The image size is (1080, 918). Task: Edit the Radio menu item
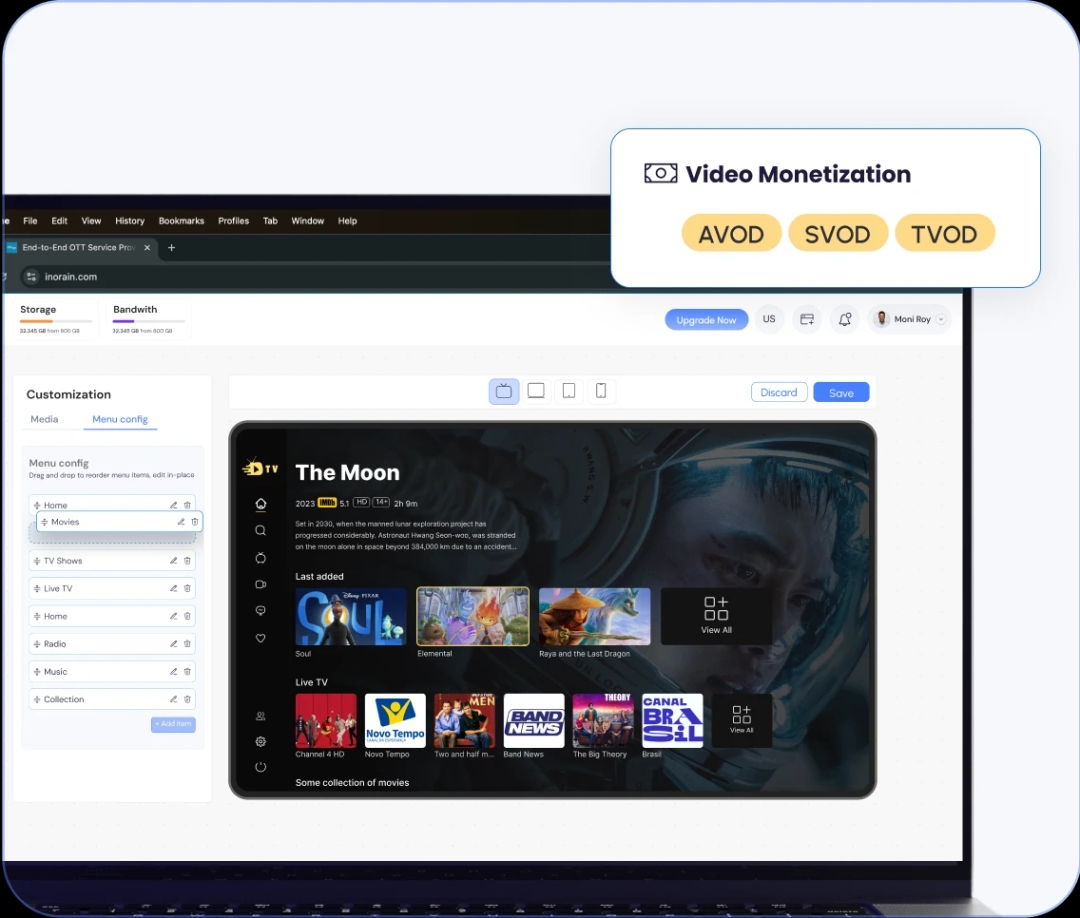[x=173, y=644]
